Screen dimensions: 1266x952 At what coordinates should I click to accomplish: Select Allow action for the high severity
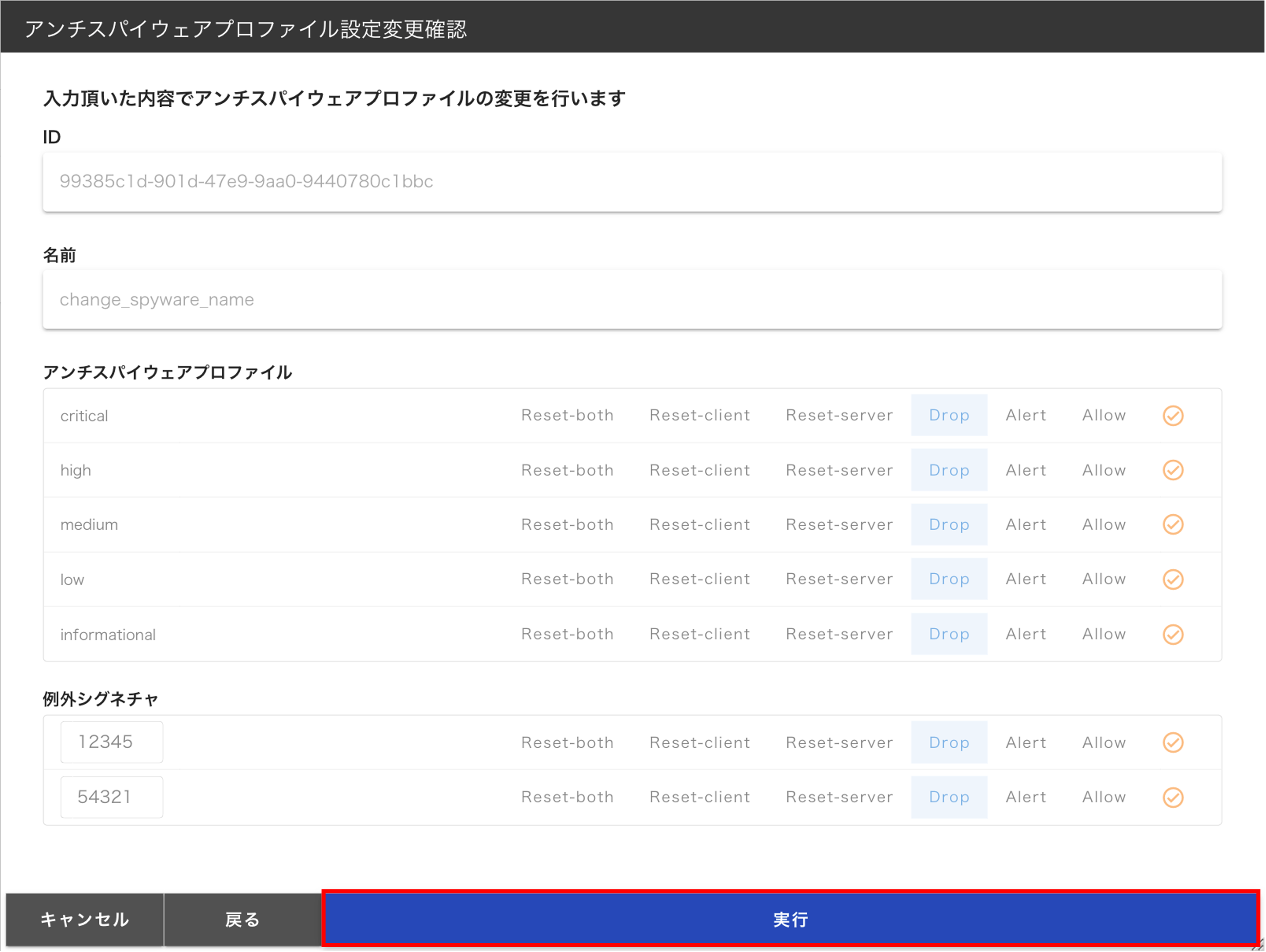click(1103, 469)
